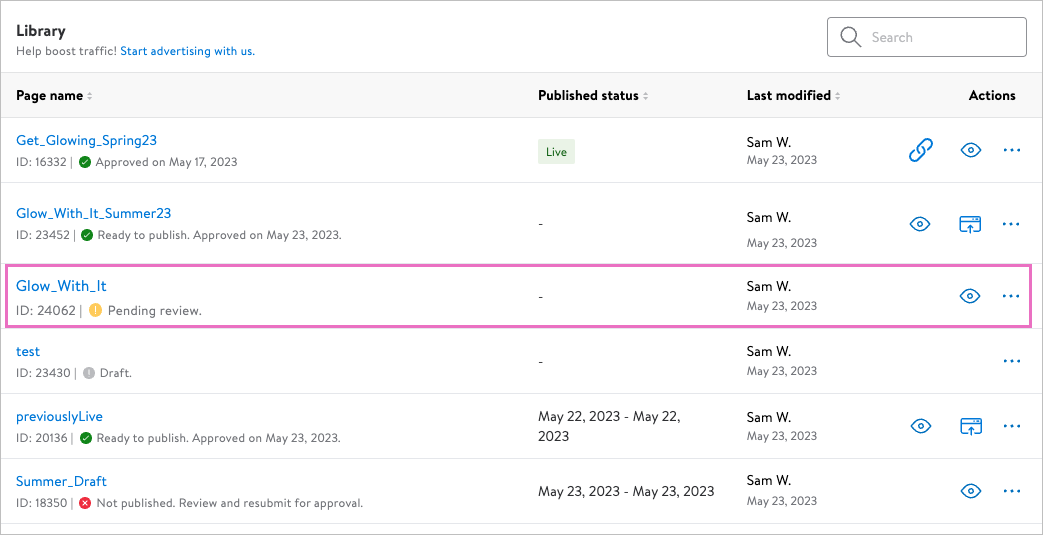Expand more actions for Summer_Draft
This screenshot has width=1043, height=535.
[1011, 491]
